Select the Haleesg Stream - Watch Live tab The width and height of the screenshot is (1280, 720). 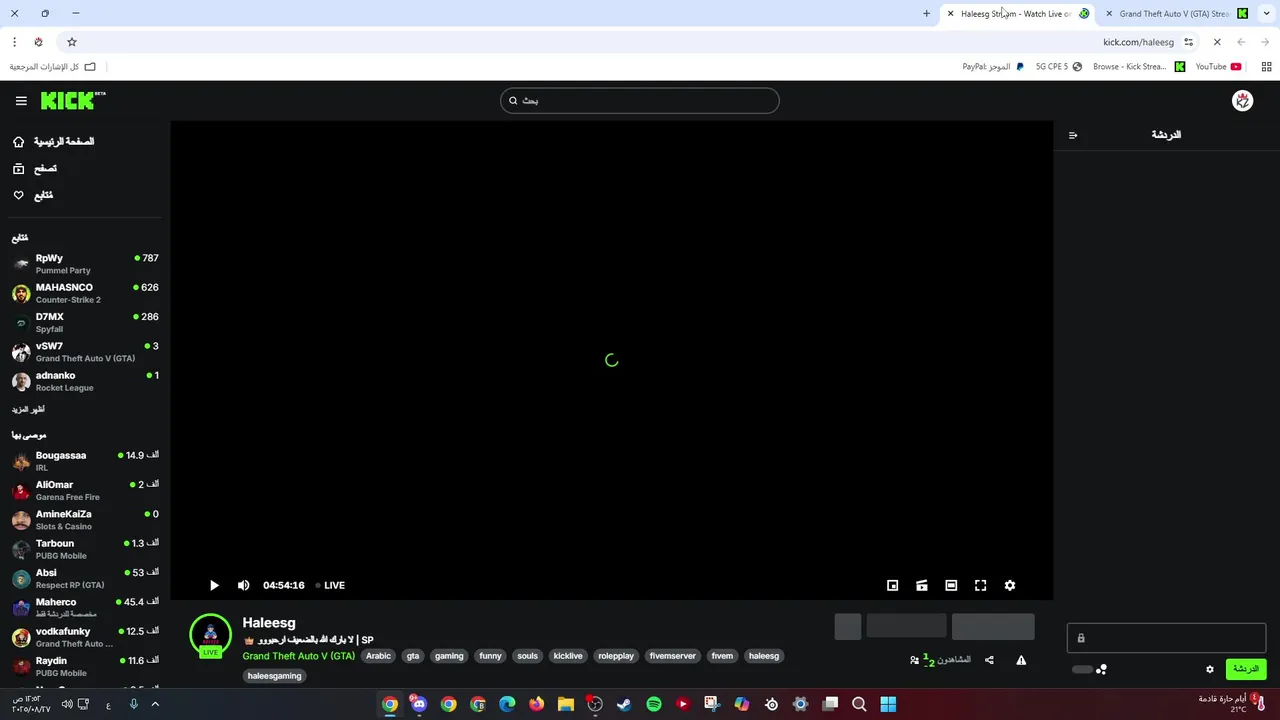1016,14
